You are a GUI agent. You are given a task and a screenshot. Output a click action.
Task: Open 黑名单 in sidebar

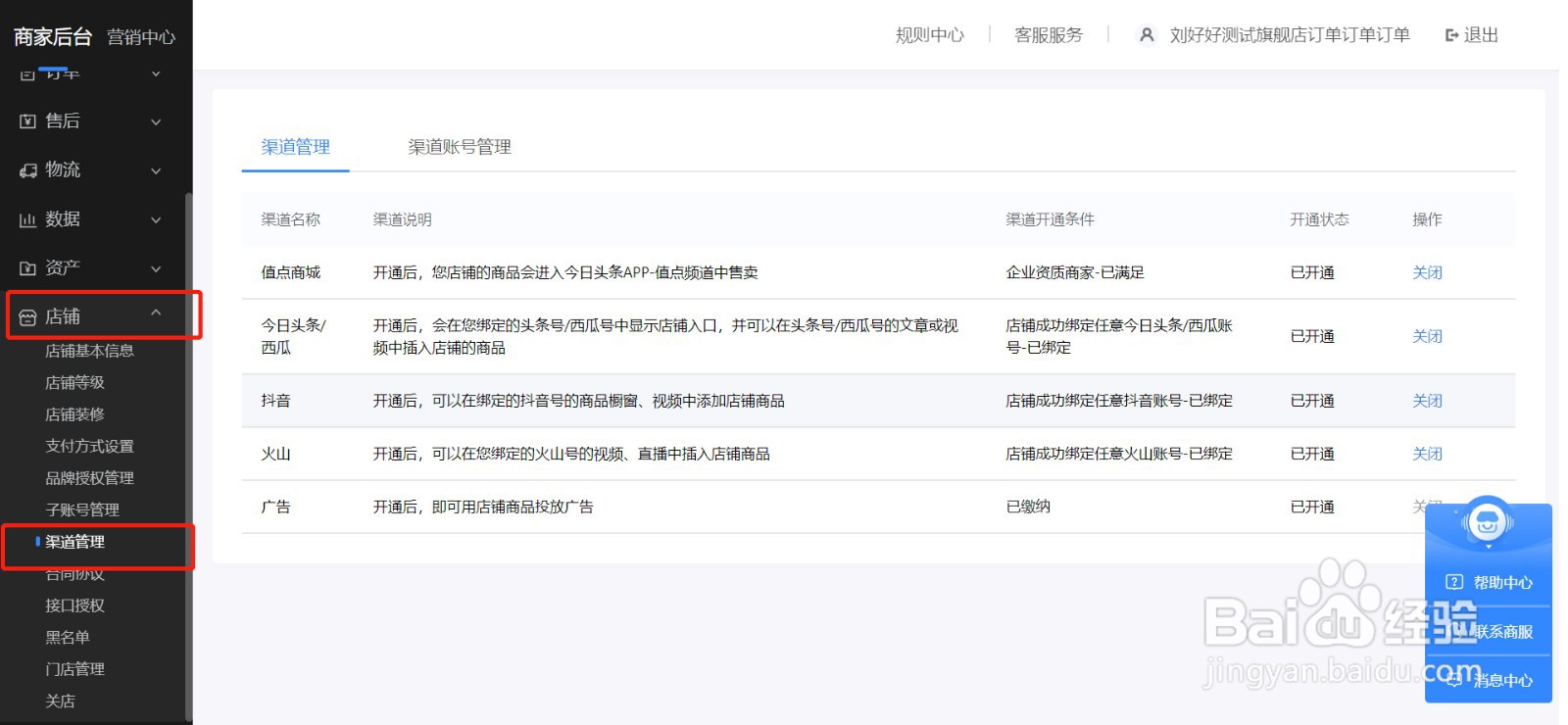68,637
